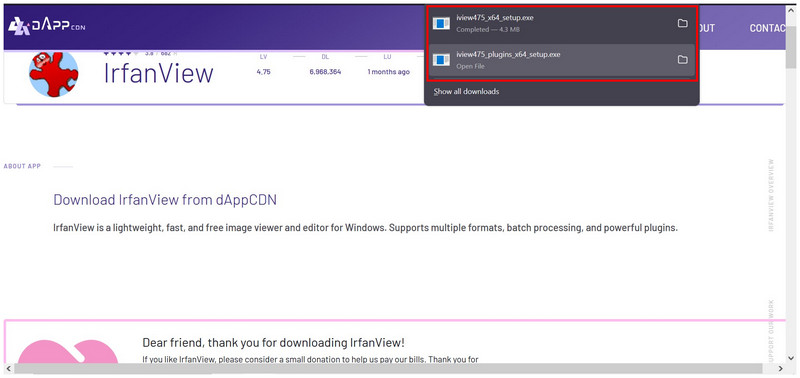Image resolution: width=800 pixels, height=378 pixels.
Task: Open the ABOUT navigation item partly hidden
Action: [707, 28]
